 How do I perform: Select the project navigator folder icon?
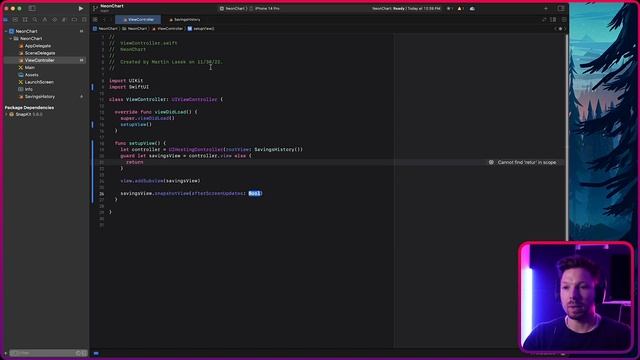tap(6, 20)
